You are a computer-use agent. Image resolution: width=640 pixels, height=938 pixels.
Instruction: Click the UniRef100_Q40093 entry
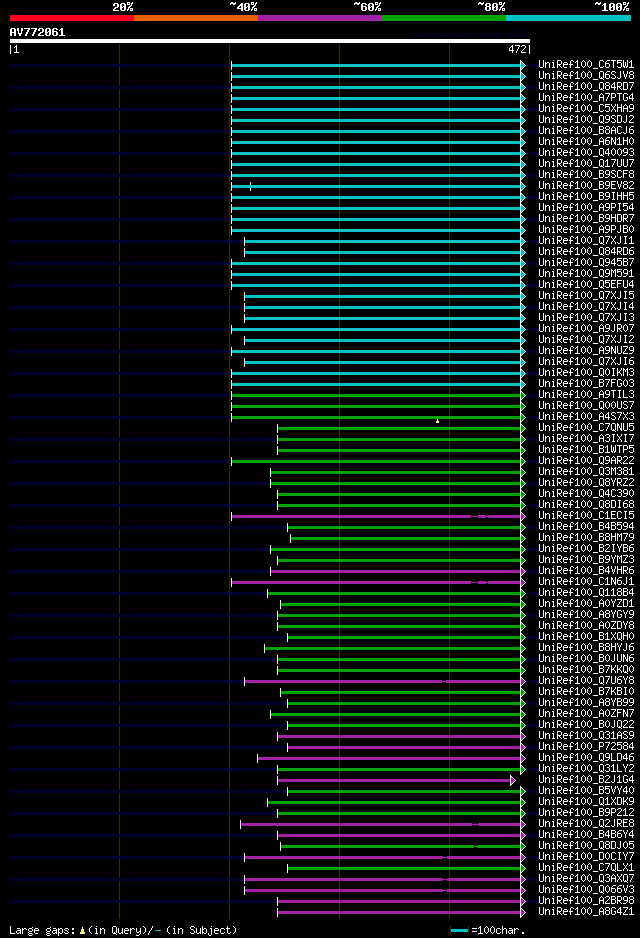tap(586, 152)
